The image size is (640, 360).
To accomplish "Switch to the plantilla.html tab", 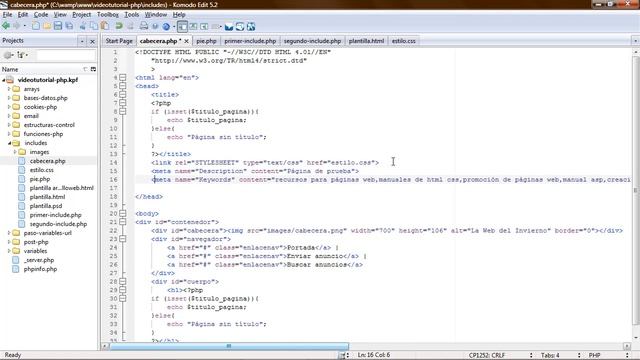I will coord(366,41).
